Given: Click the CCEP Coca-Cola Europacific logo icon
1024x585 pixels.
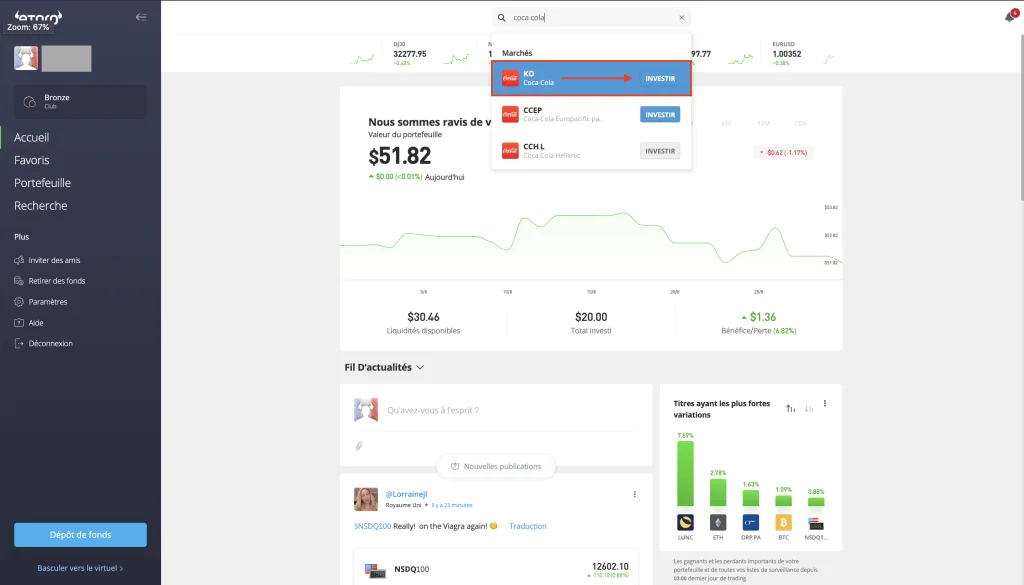Looking at the screenshot, I should click(510, 114).
